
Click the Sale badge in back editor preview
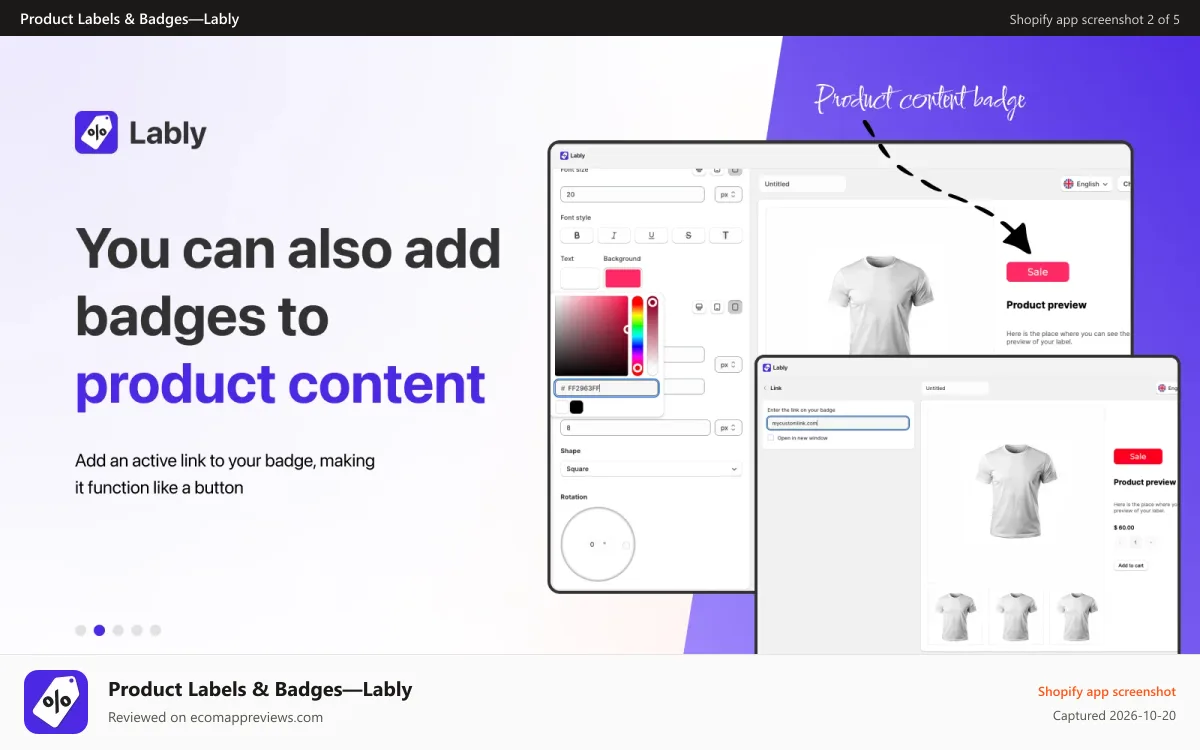[1037, 272]
